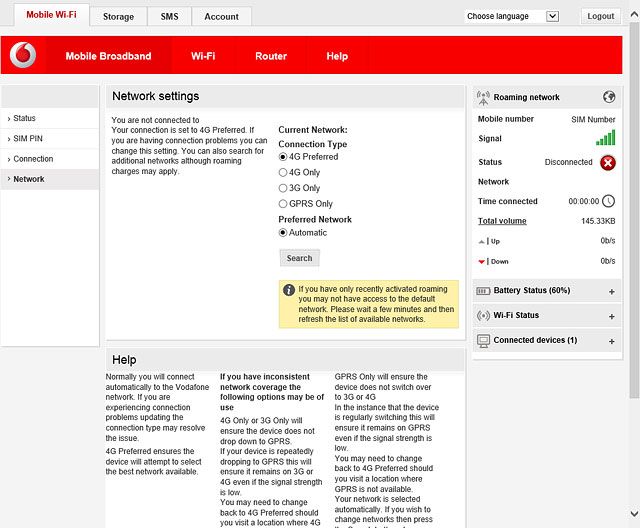Click the clock icon beside Time connected
The width and height of the screenshot is (640, 528).
(608, 201)
